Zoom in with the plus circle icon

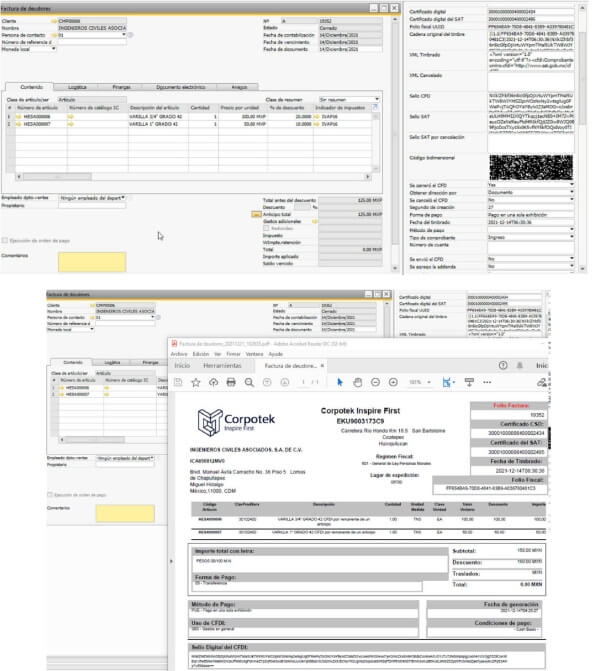pyautogui.click(x=393, y=382)
